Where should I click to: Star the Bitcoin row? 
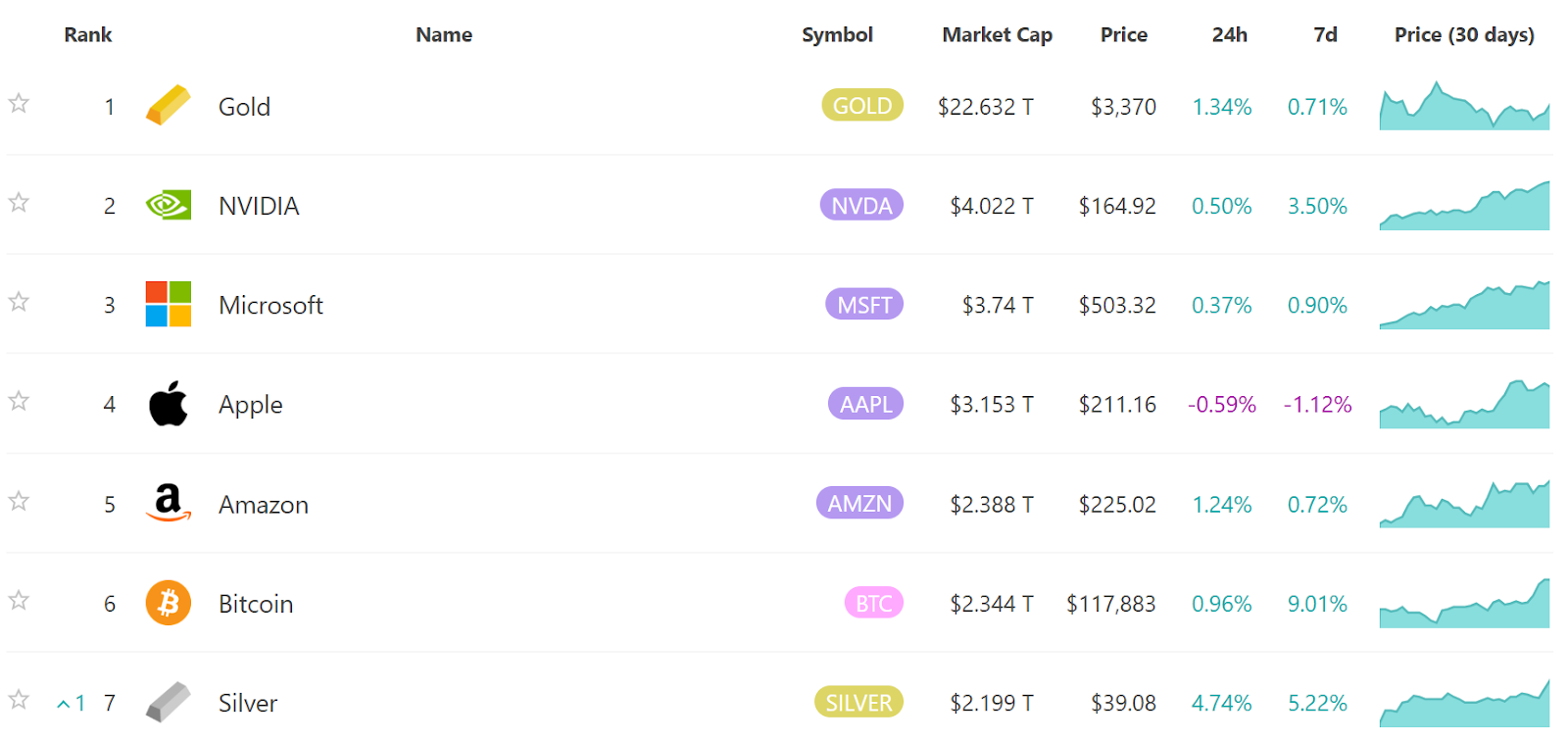click(19, 600)
